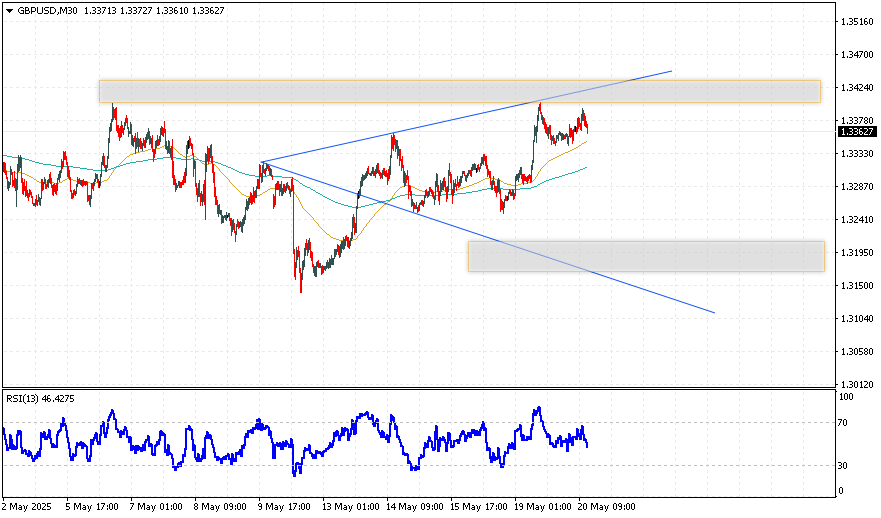The image size is (881, 518).
Task: Open the chart menu triangle beside GBPUSD,M30
Action: click(x=9, y=11)
